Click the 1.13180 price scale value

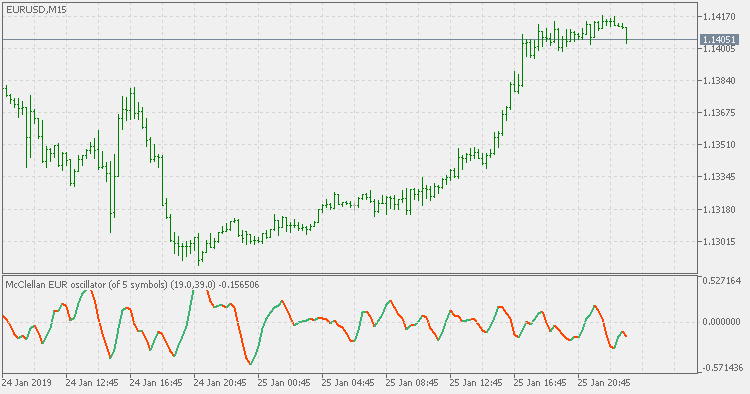point(719,209)
